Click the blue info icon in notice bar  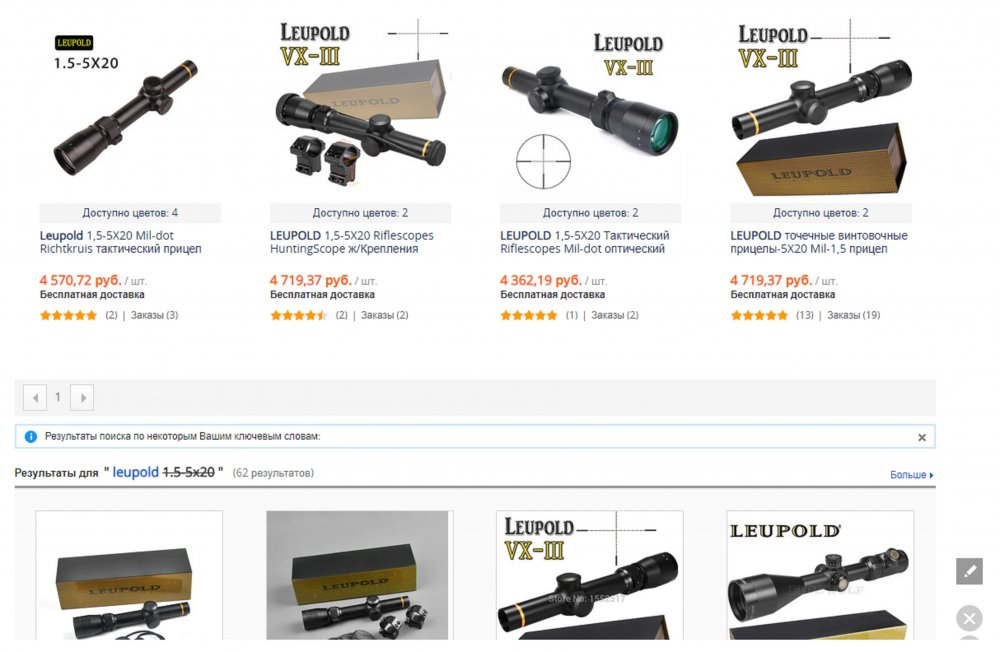click(x=30, y=436)
